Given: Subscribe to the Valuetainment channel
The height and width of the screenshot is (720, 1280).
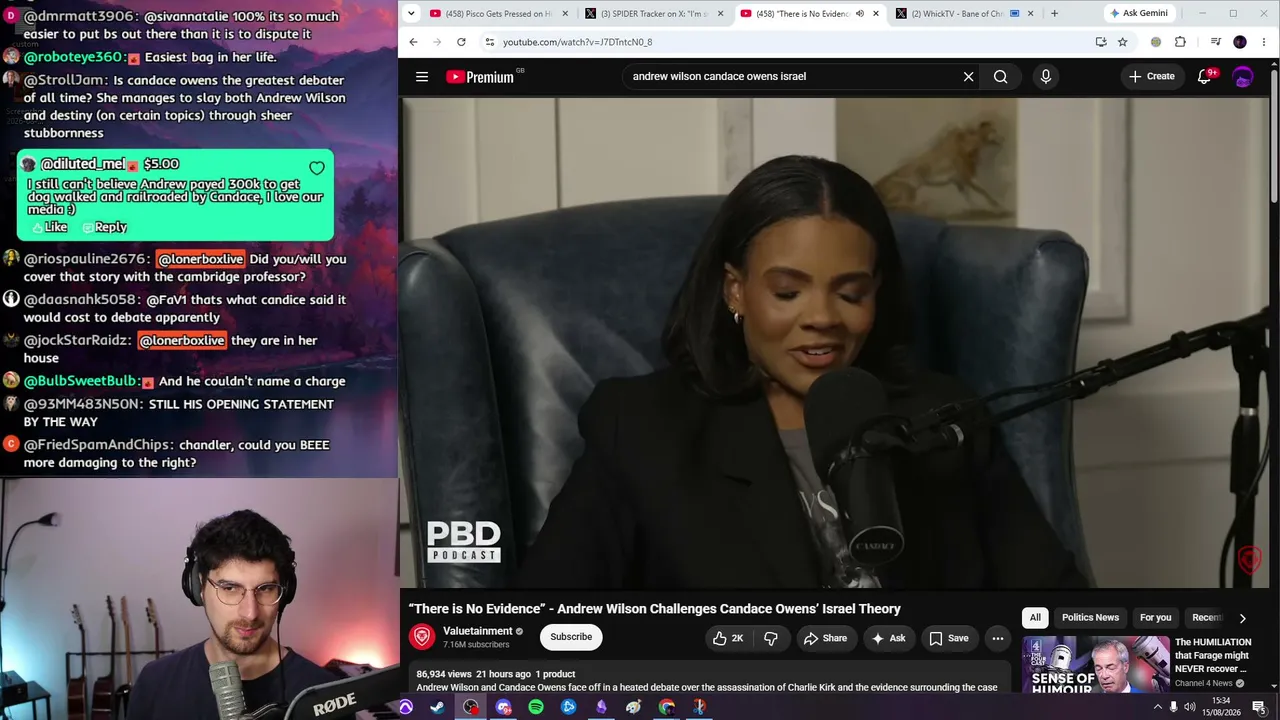Looking at the screenshot, I should [x=571, y=637].
